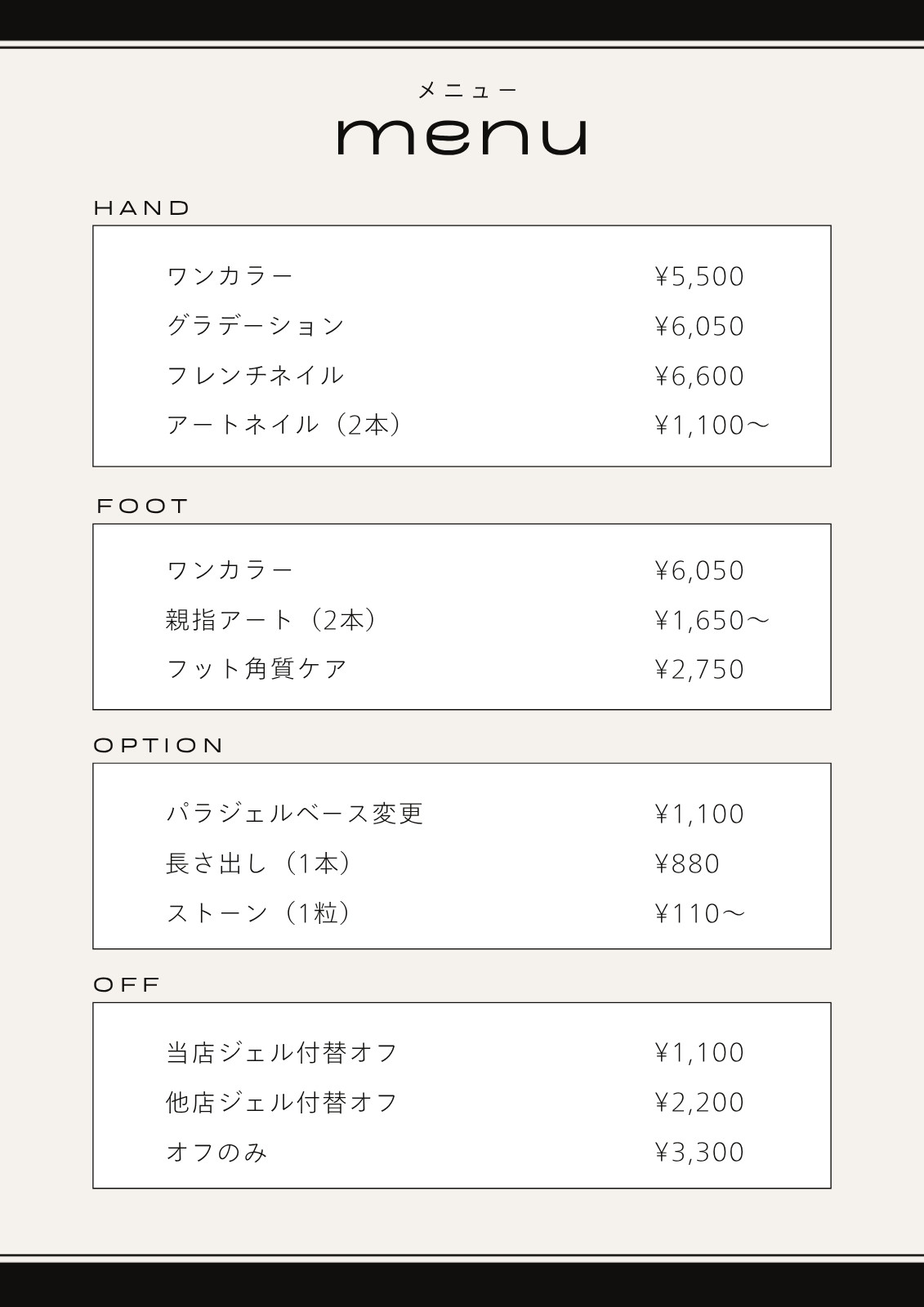Click the ワンカラー item under HAND

230,276
